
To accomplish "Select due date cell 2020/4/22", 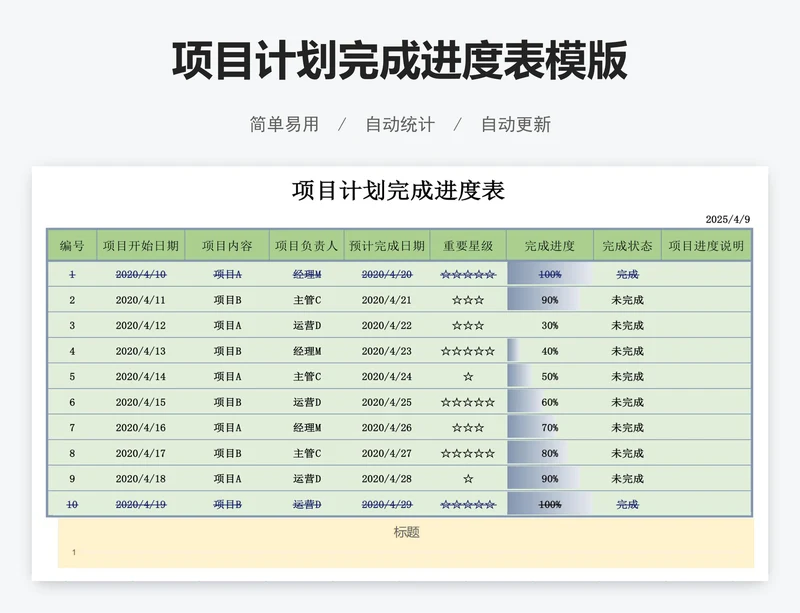I will point(387,326).
